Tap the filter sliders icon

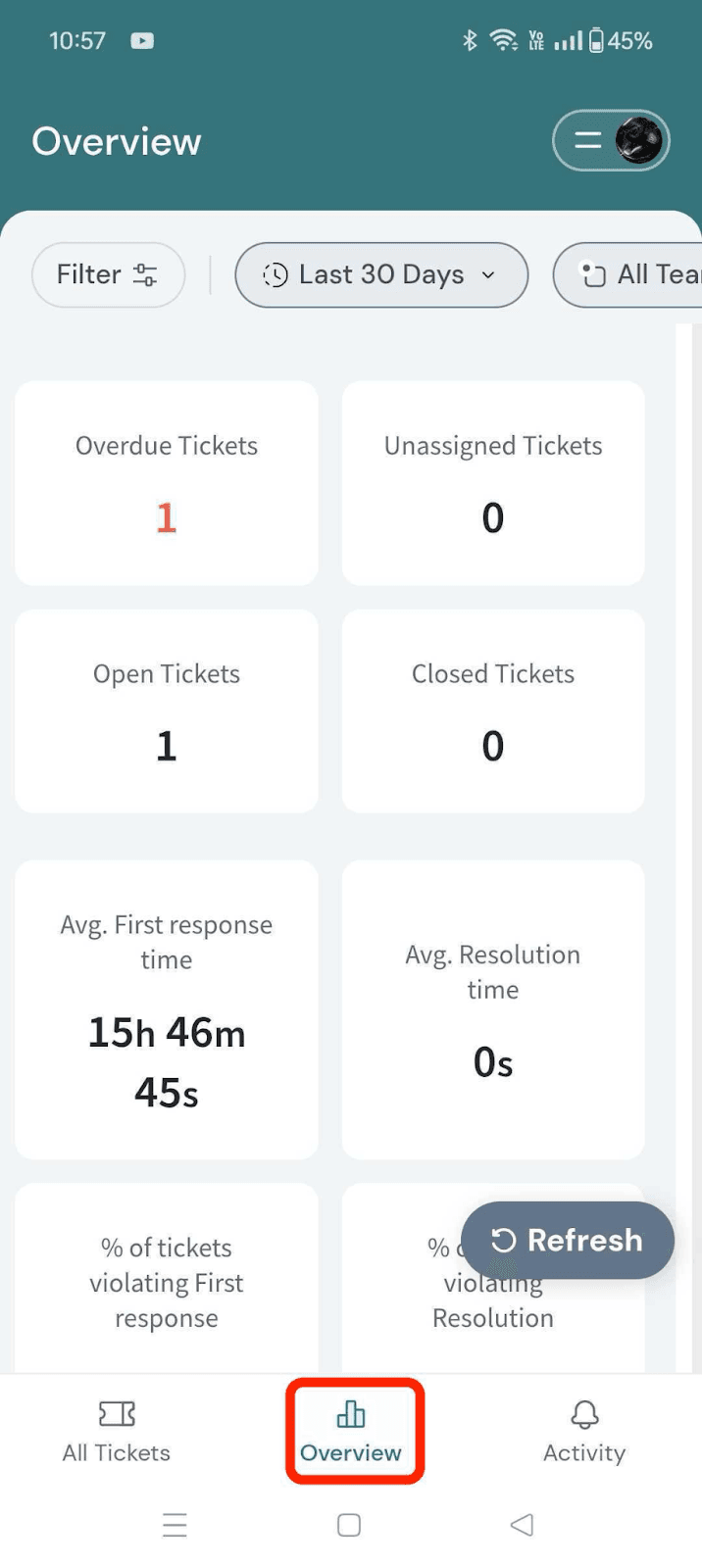click(x=145, y=275)
